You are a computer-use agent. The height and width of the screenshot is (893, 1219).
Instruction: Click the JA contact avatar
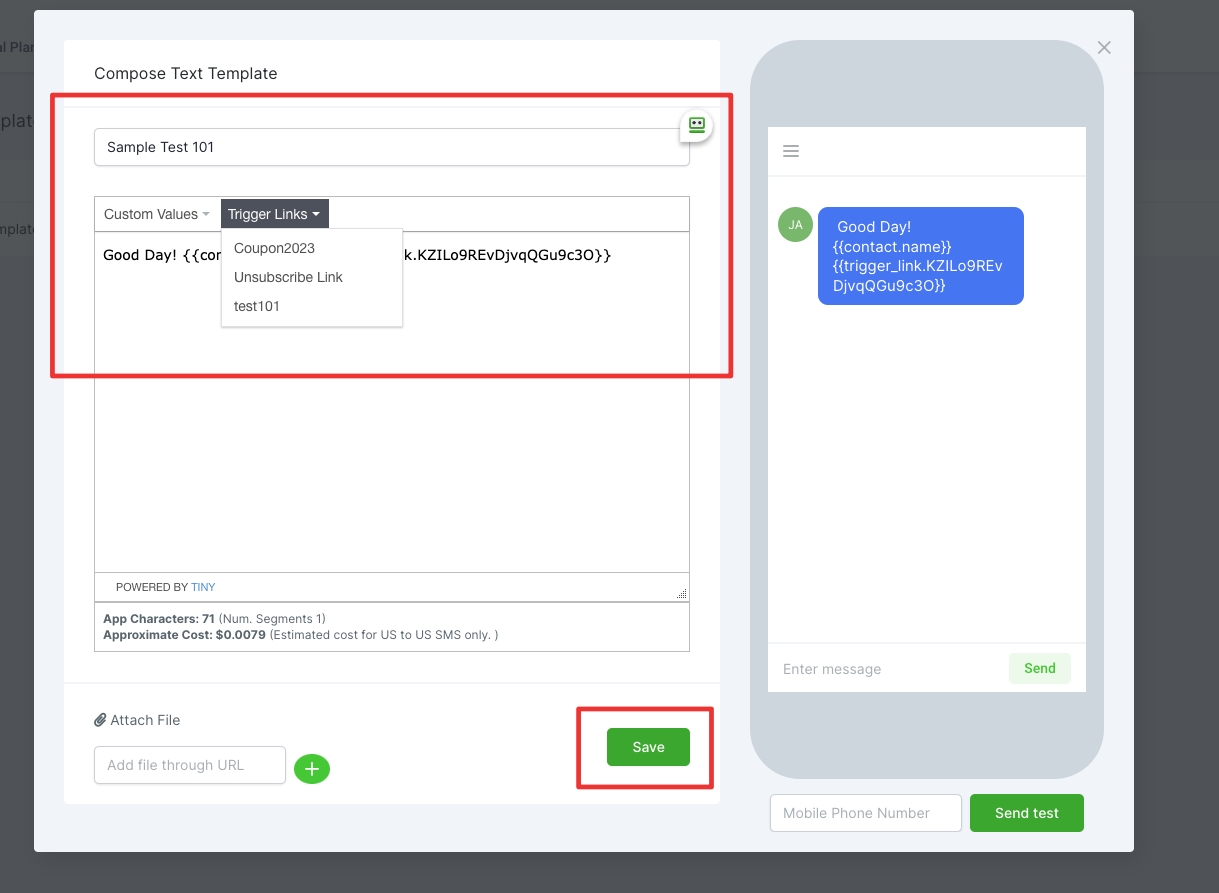795,225
